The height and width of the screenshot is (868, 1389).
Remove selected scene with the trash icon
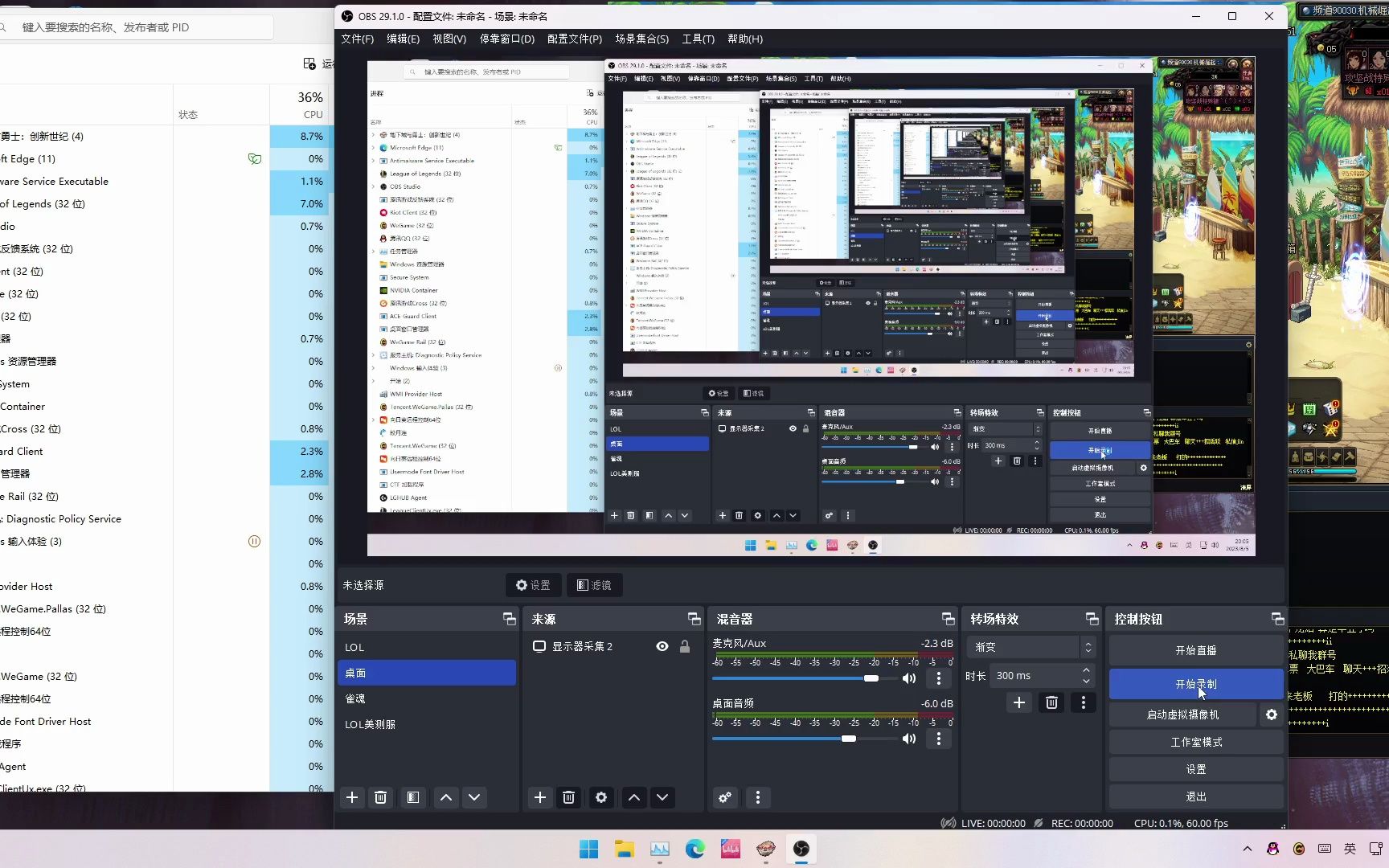[x=381, y=797]
